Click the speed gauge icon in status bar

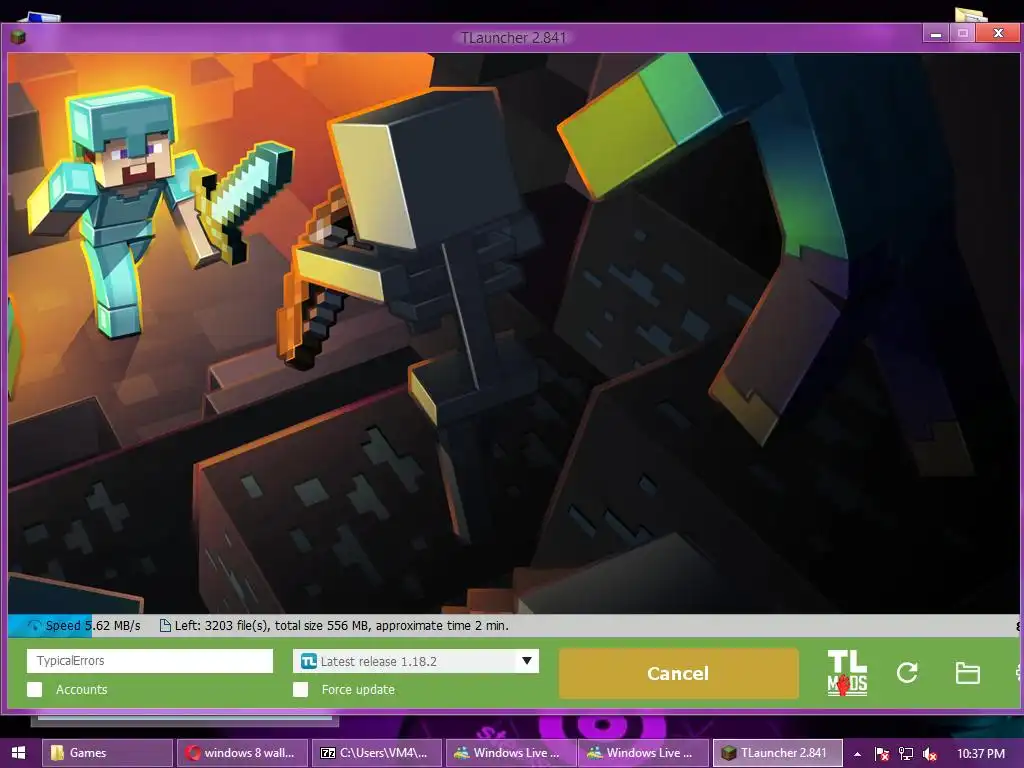34,626
